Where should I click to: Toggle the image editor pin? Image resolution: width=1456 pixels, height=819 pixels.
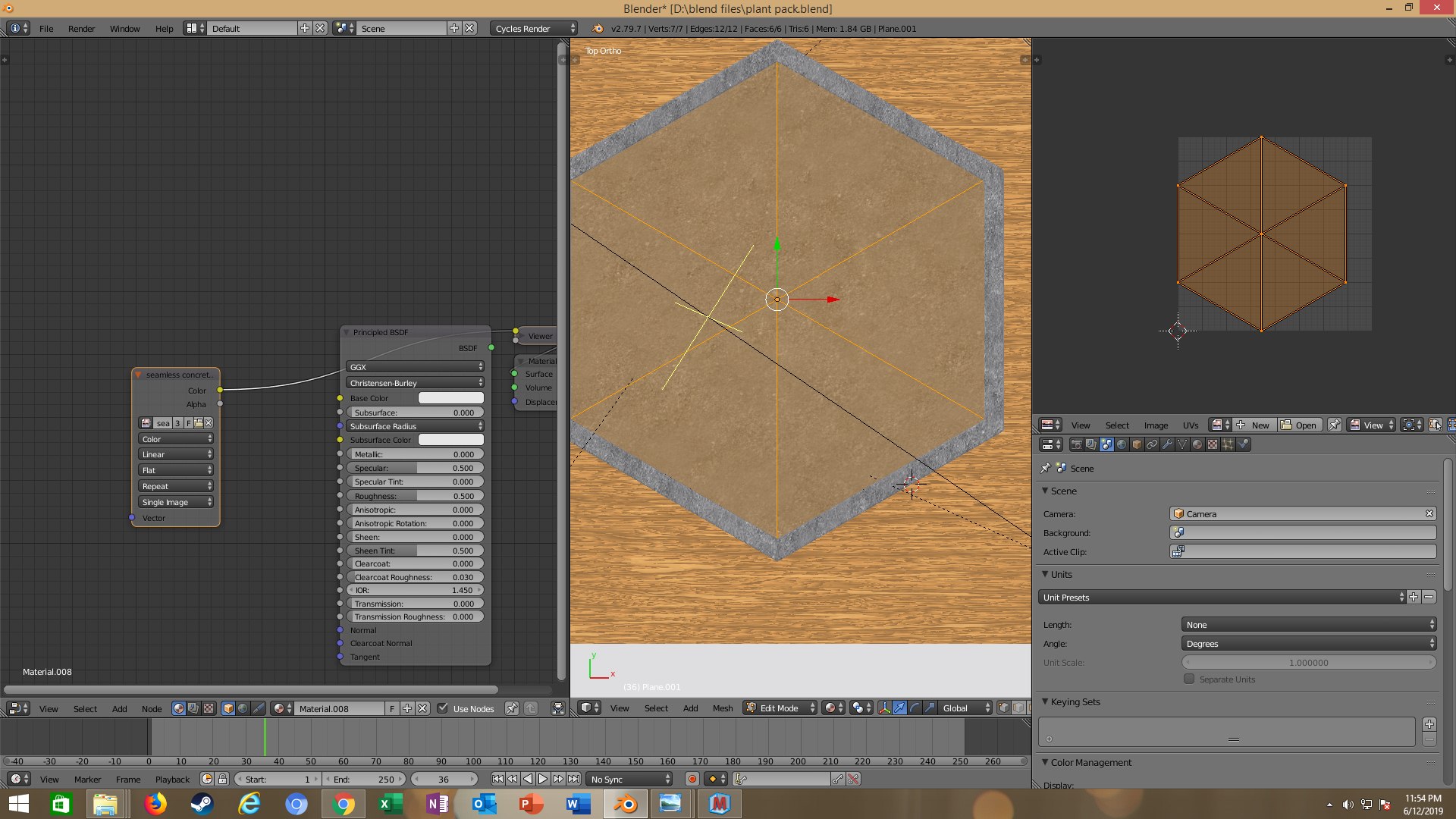coord(1335,425)
